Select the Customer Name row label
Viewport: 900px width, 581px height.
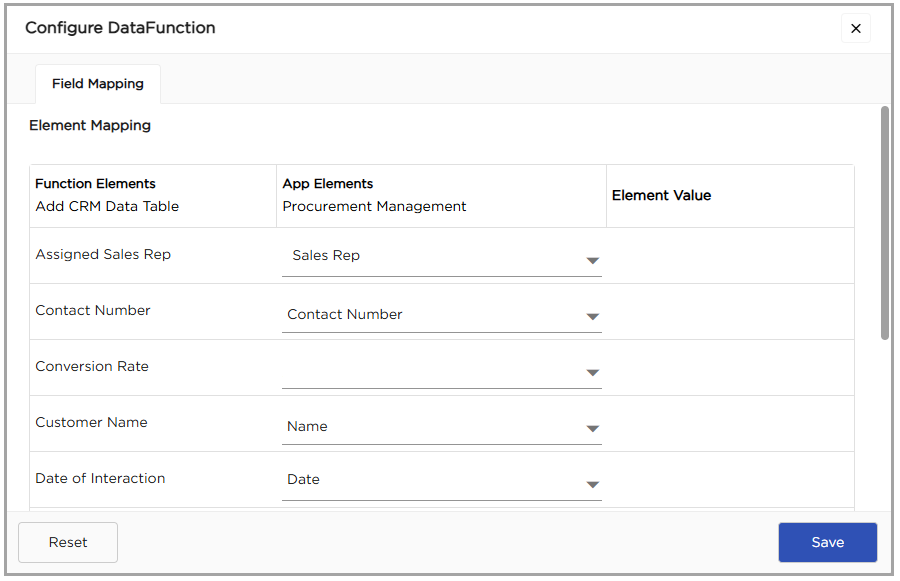(91, 423)
